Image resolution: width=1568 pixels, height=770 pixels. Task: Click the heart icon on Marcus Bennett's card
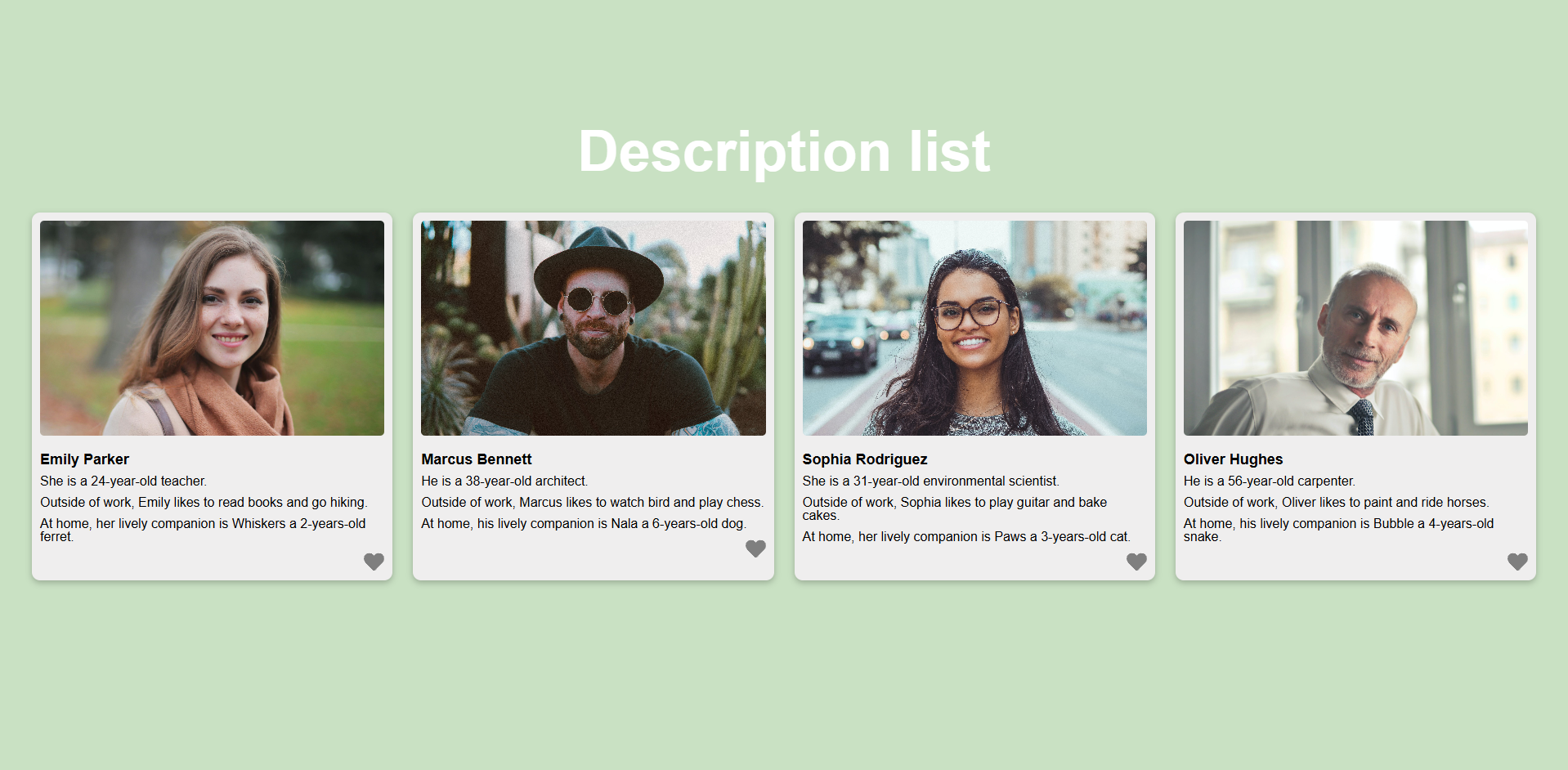[755, 548]
